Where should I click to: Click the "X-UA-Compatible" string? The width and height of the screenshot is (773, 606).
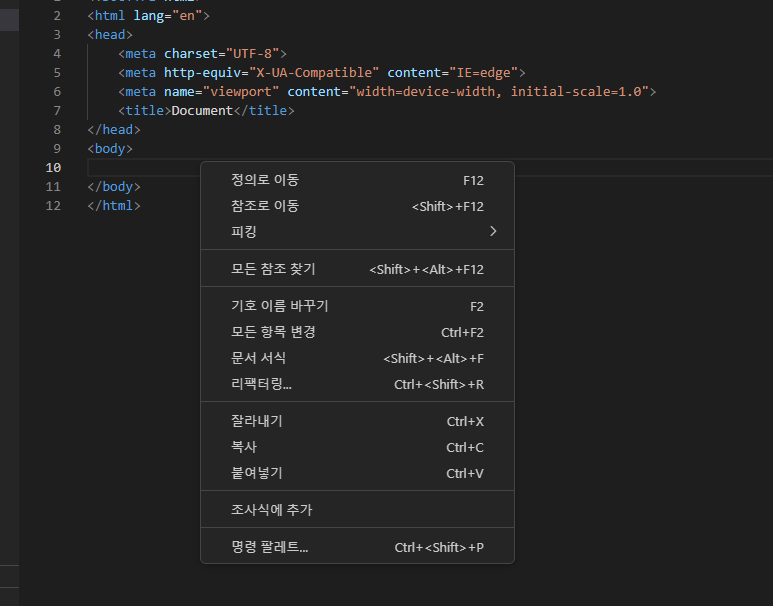click(314, 72)
